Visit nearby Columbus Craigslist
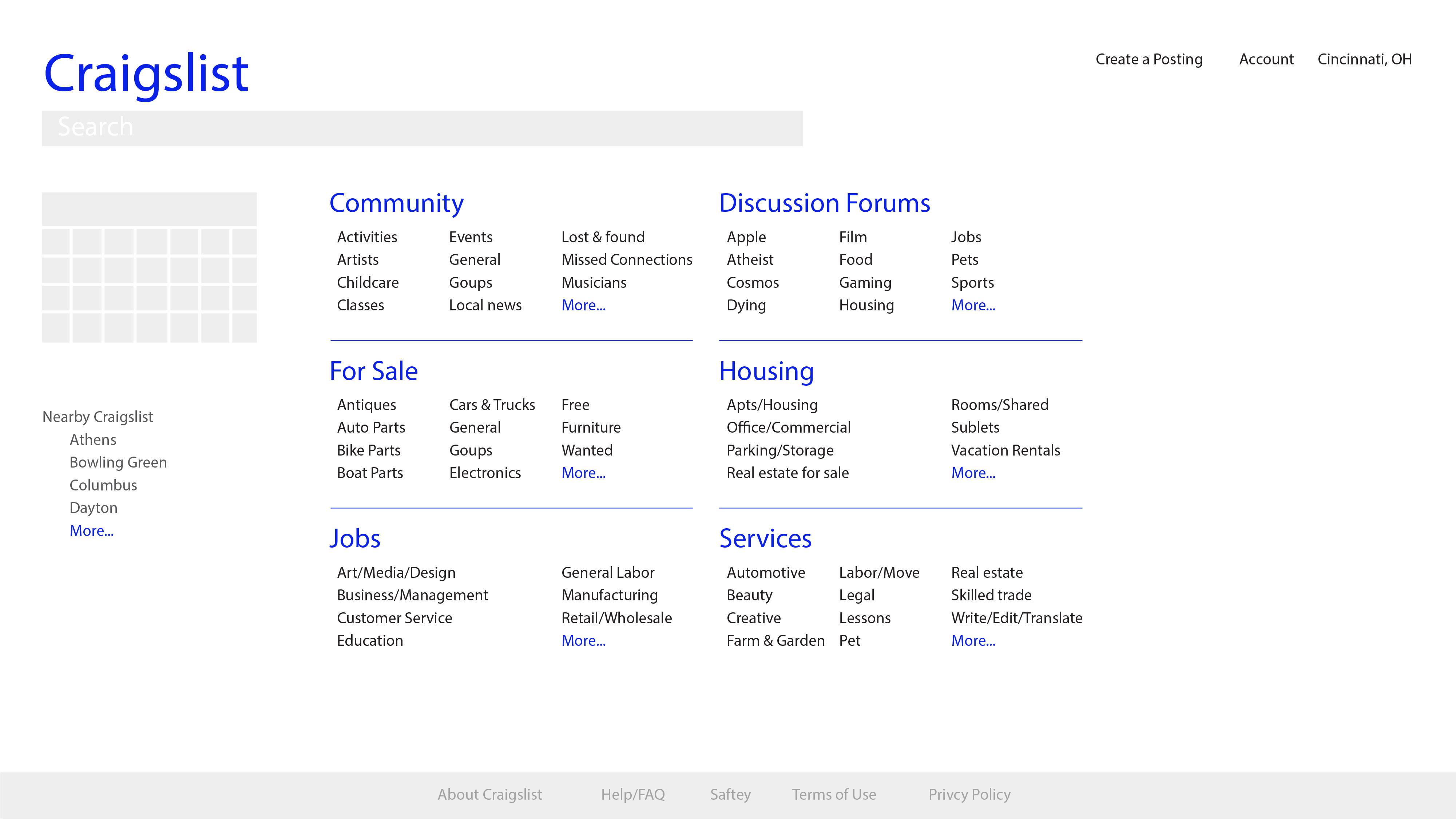Image resolution: width=1456 pixels, height=819 pixels. coord(103,485)
